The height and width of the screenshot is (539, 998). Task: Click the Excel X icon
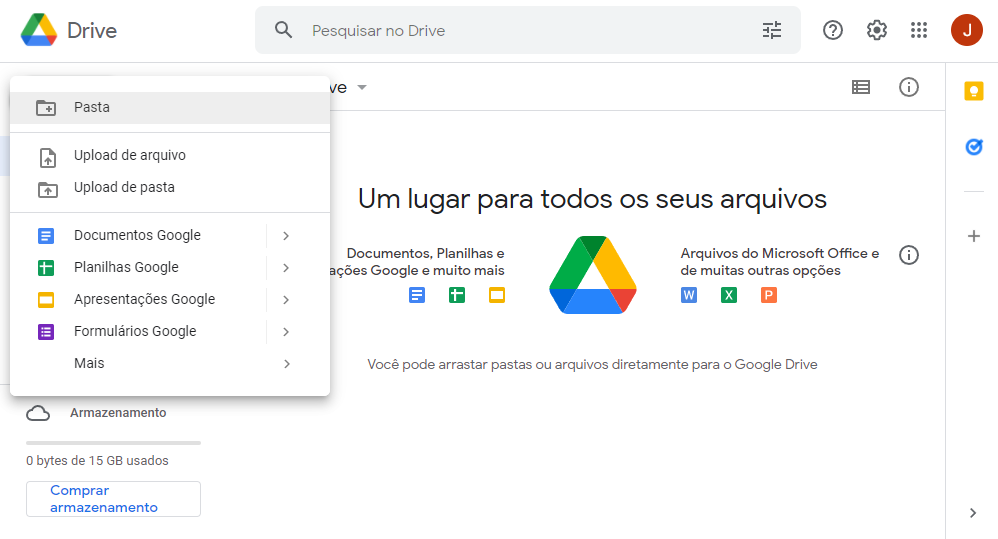[729, 295]
